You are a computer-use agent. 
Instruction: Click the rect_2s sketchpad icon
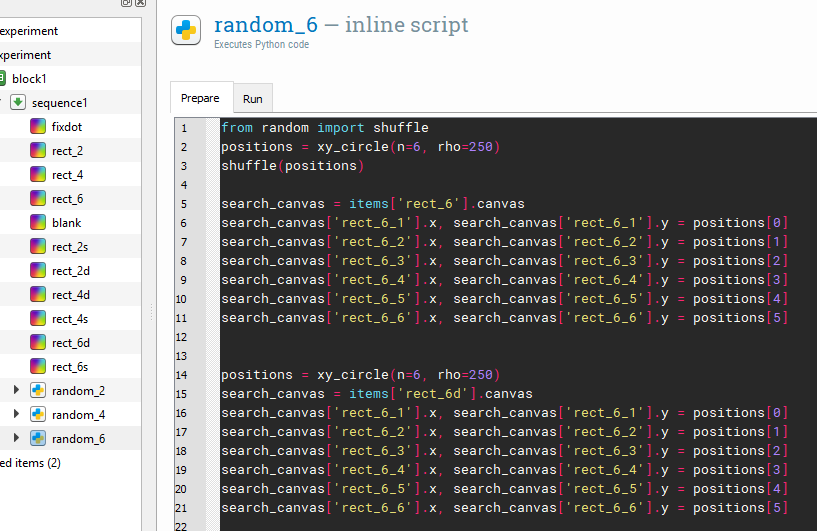click(x=38, y=246)
